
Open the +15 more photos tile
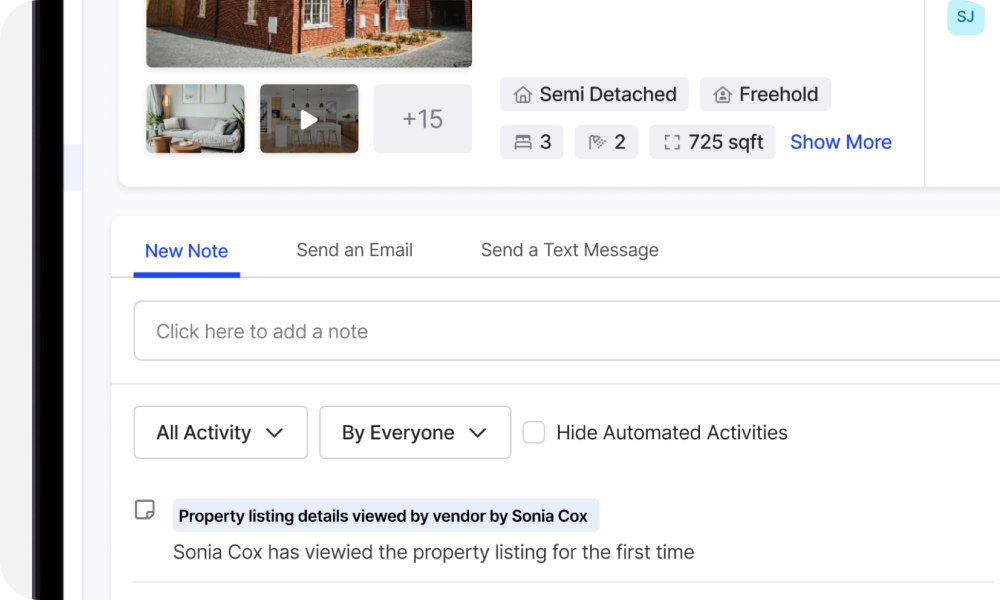click(x=422, y=119)
